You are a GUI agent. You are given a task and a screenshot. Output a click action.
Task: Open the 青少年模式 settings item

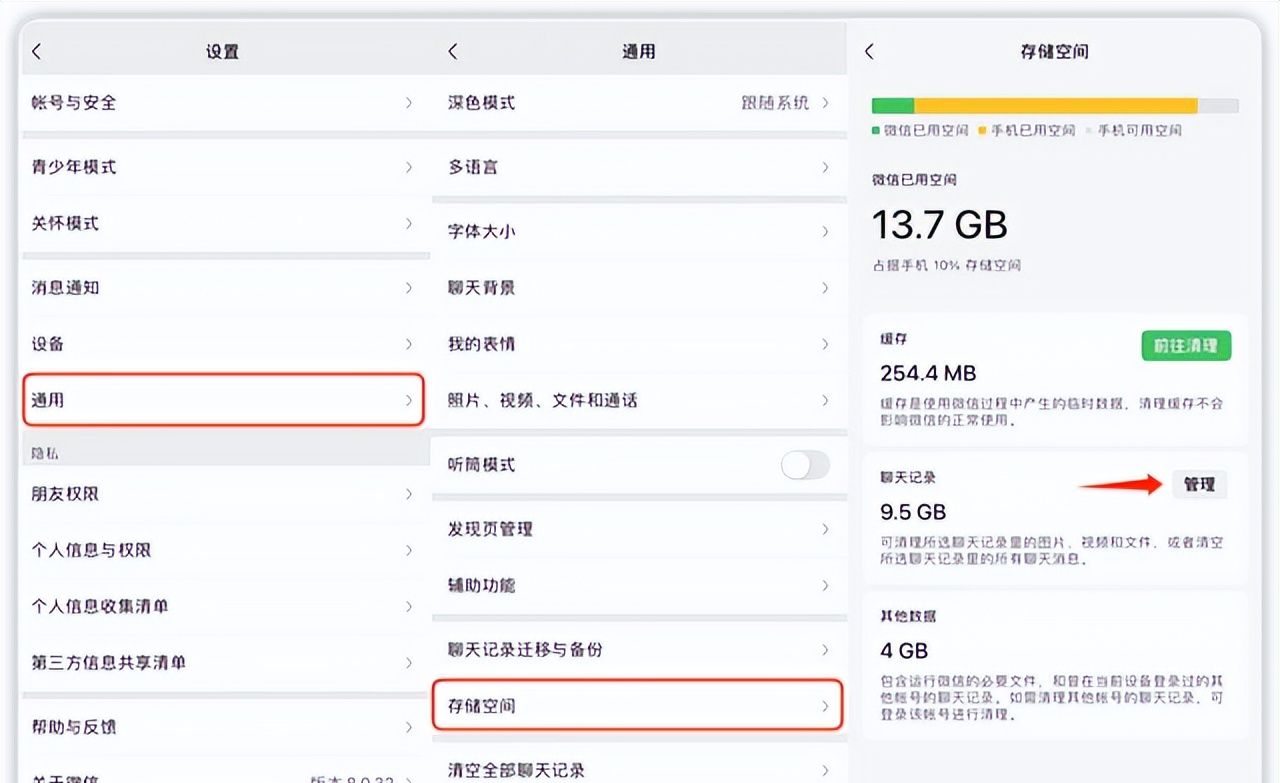220,167
